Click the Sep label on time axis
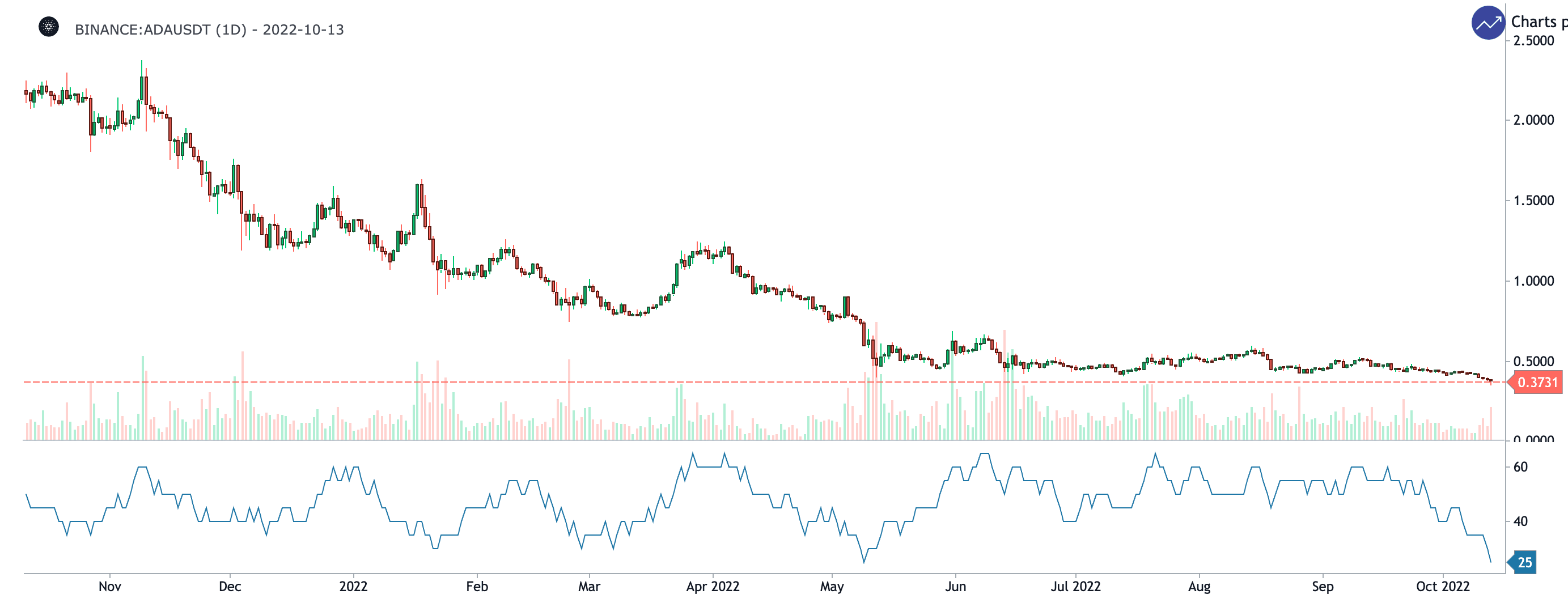This screenshot has height=611, width=1568. 1322,587
